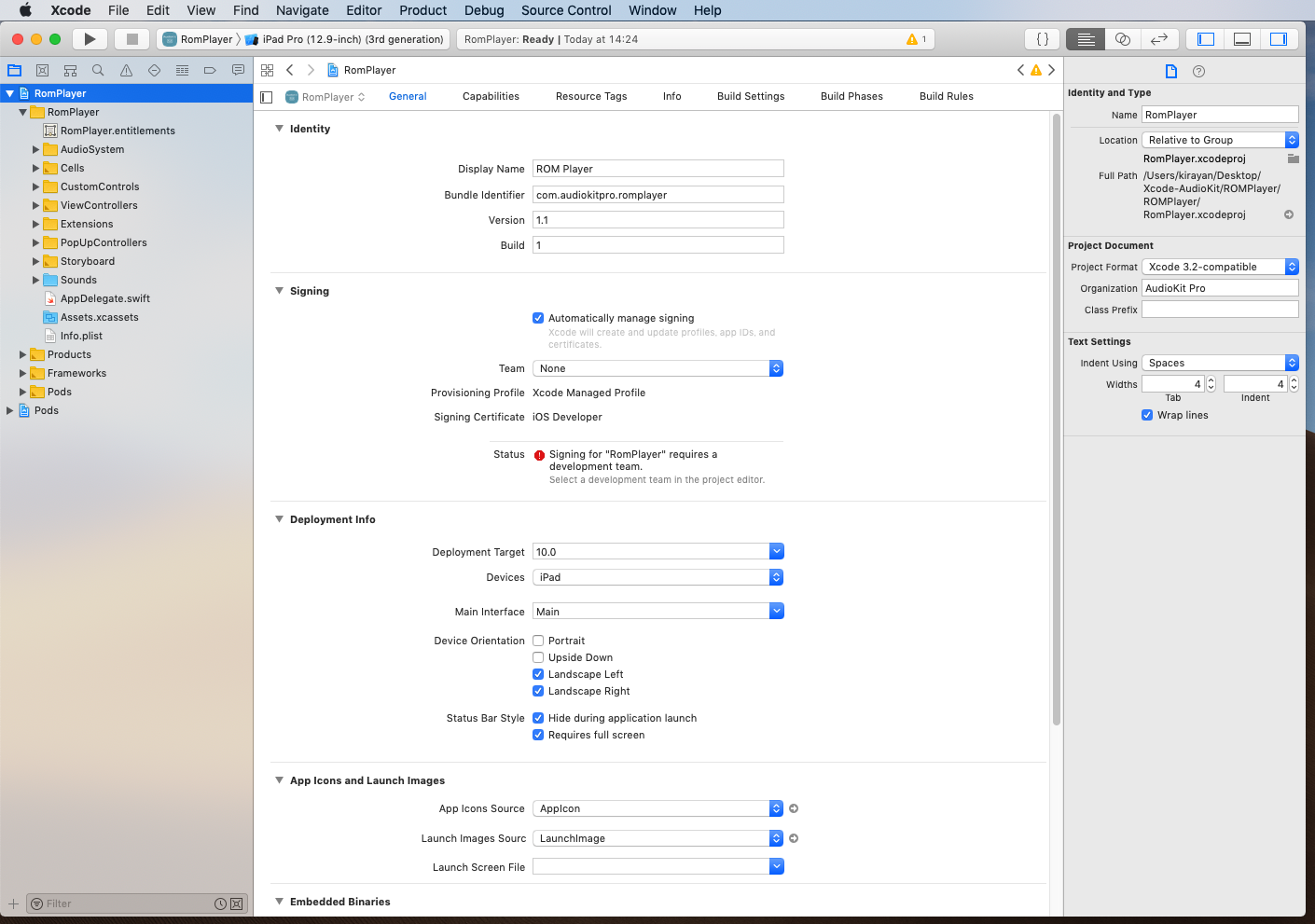Go back in editor history
The height and width of the screenshot is (924, 1315).
(x=290, y=70)
